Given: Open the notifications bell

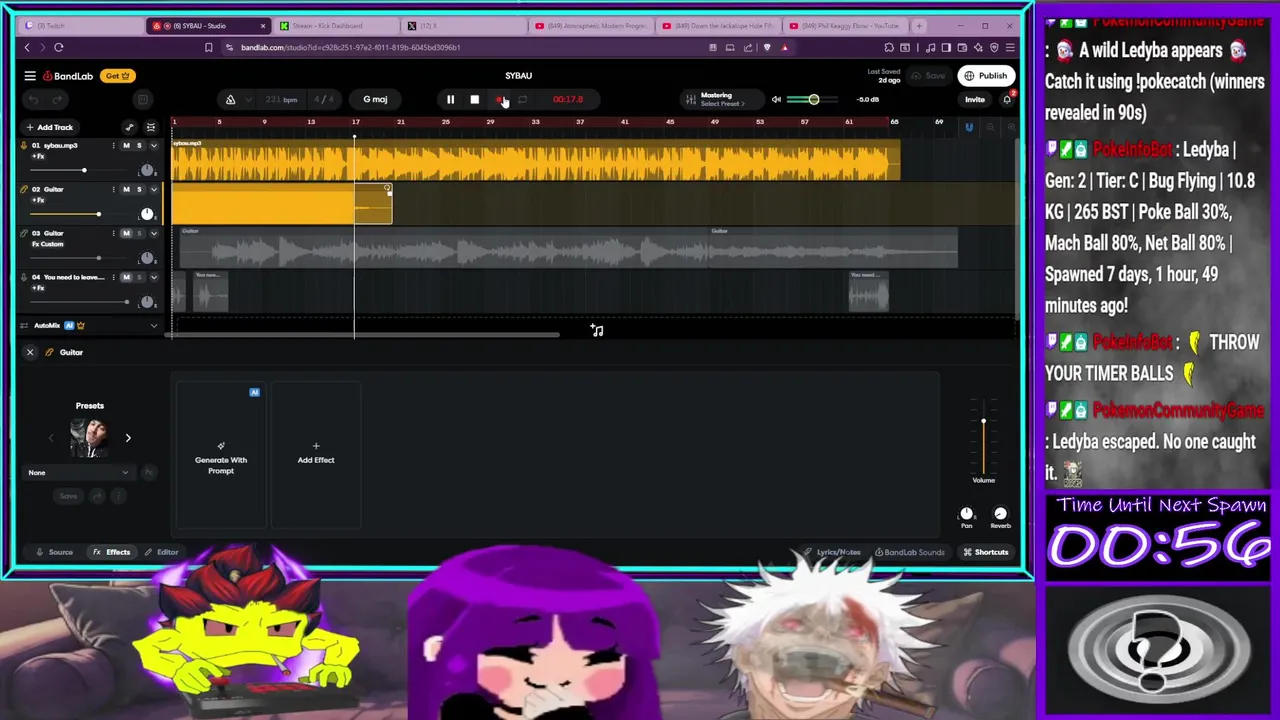Looking at the screenshot, I should pyautogui.click(x=1007, y=99).
